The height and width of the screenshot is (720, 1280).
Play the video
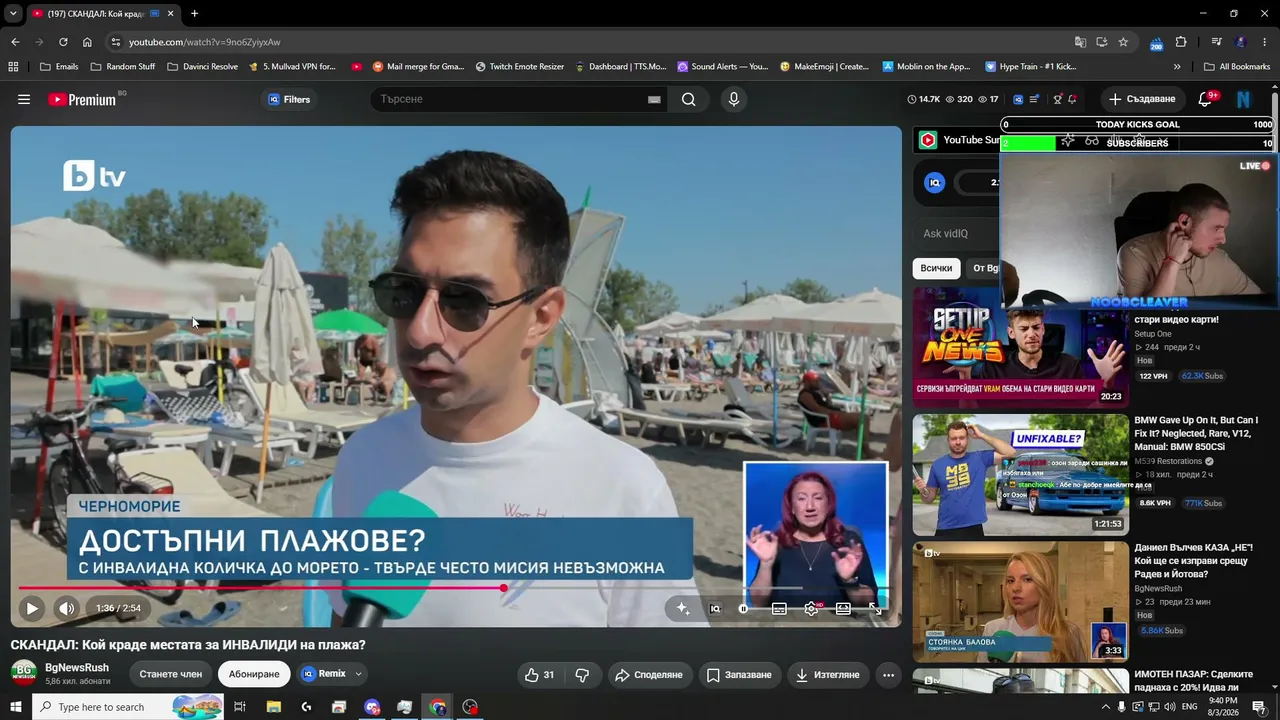[32, 608]
